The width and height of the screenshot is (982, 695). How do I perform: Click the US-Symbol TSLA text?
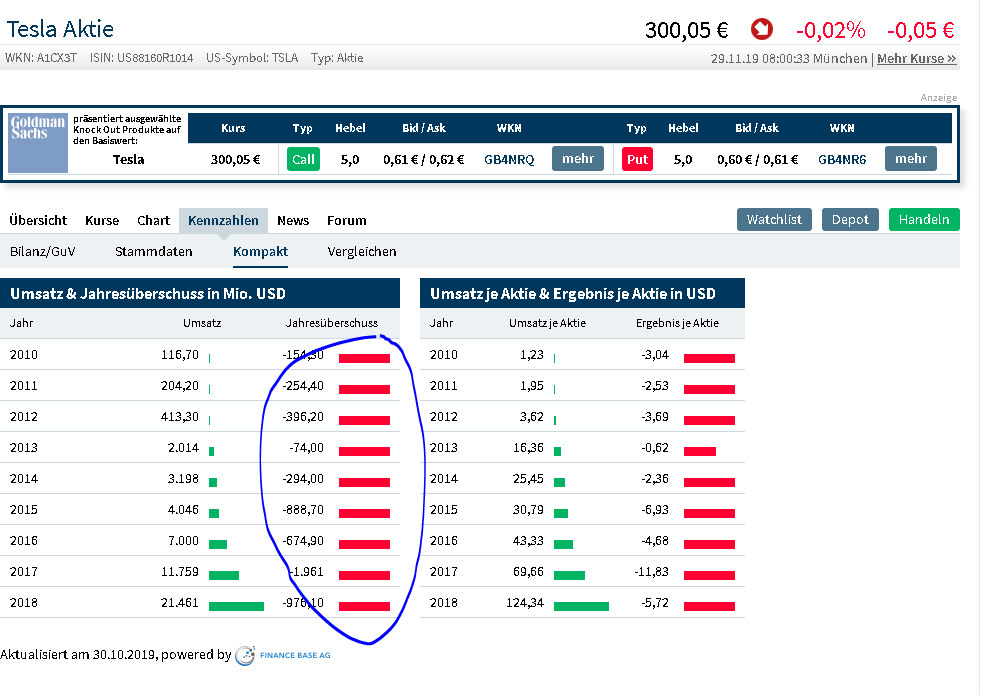point(252,58)
